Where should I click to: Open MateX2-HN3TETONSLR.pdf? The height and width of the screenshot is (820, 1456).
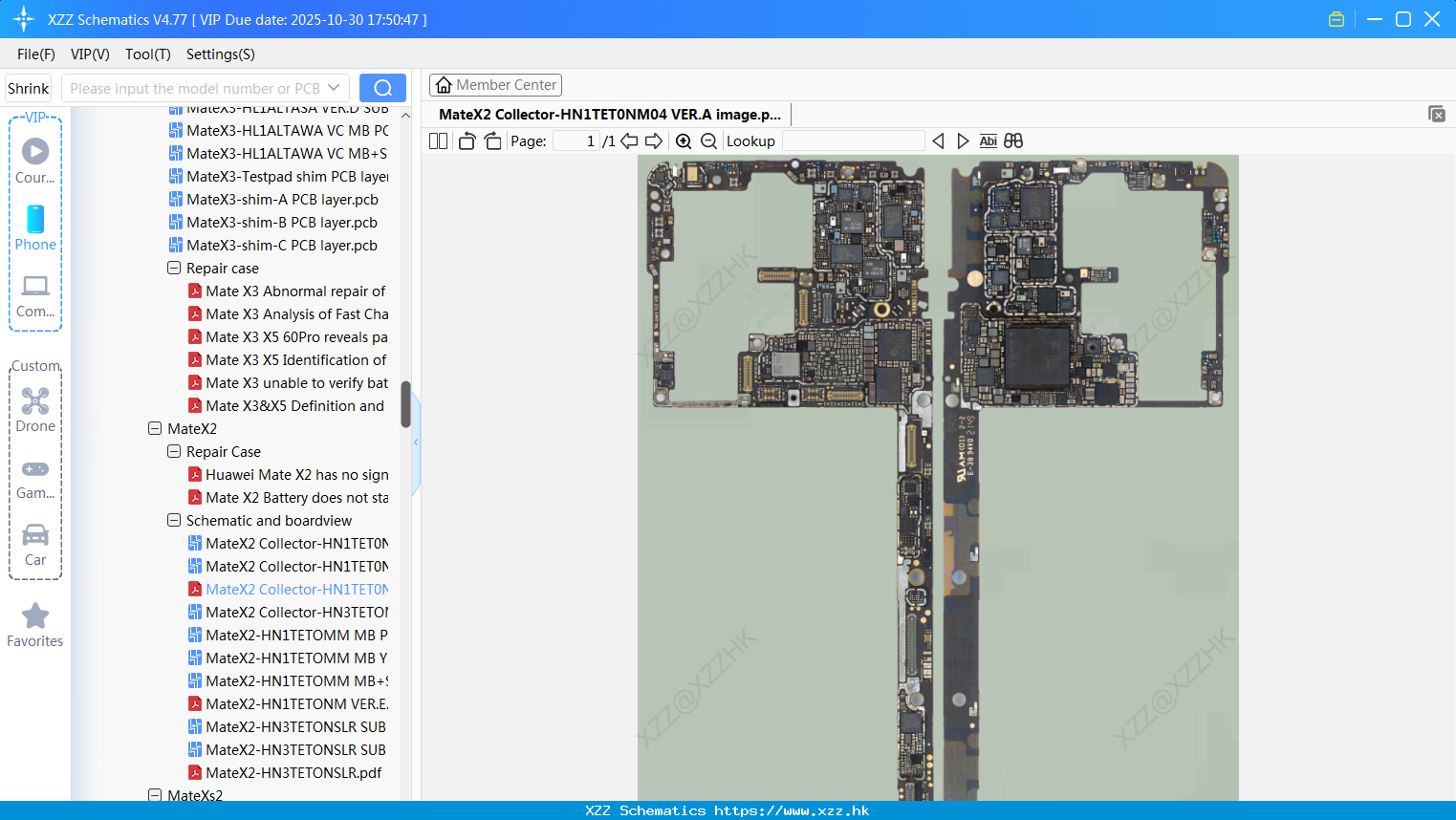285,773
